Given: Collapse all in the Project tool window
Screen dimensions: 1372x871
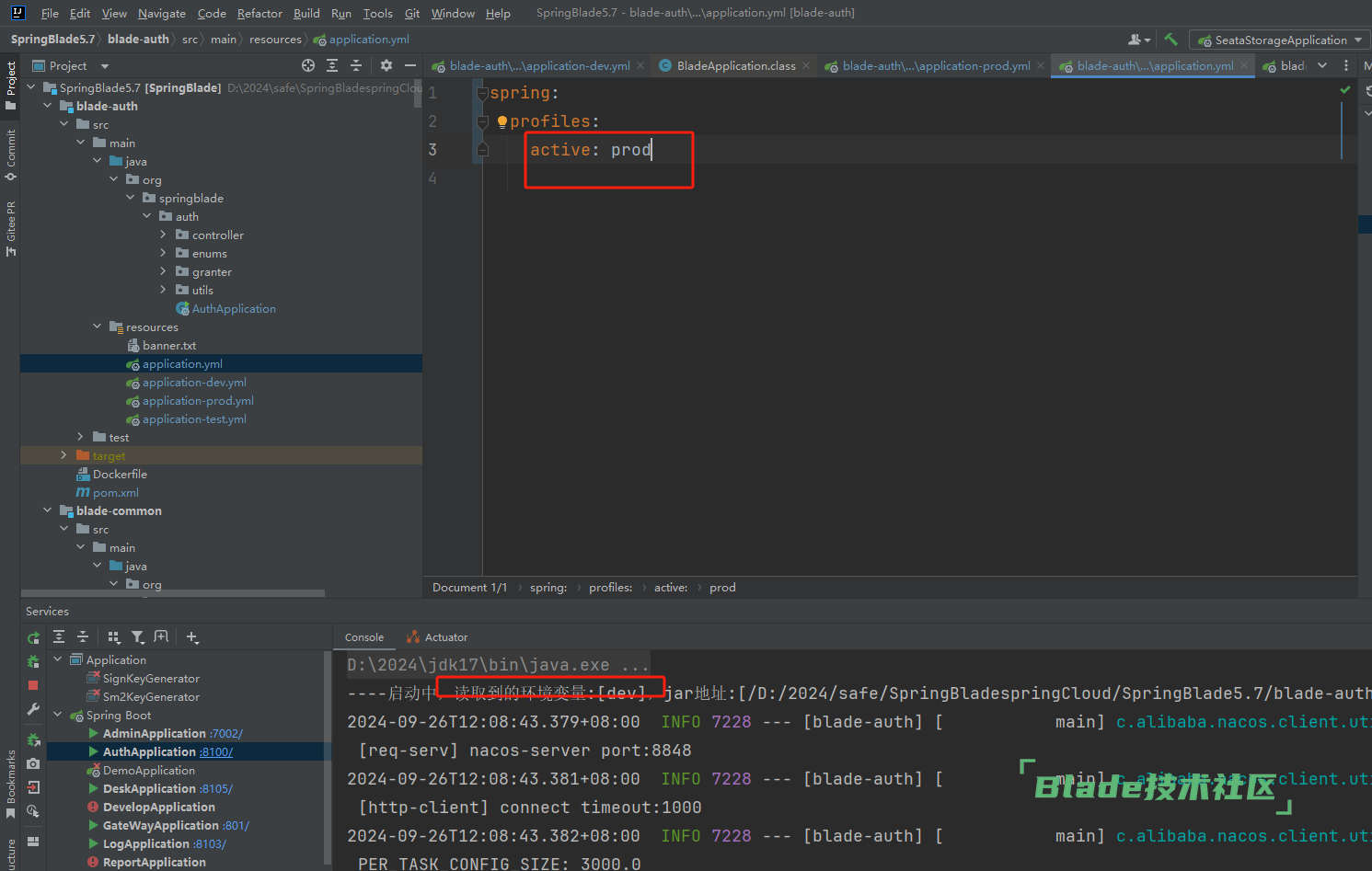Looking at the screenshot, I should [356, 65].
